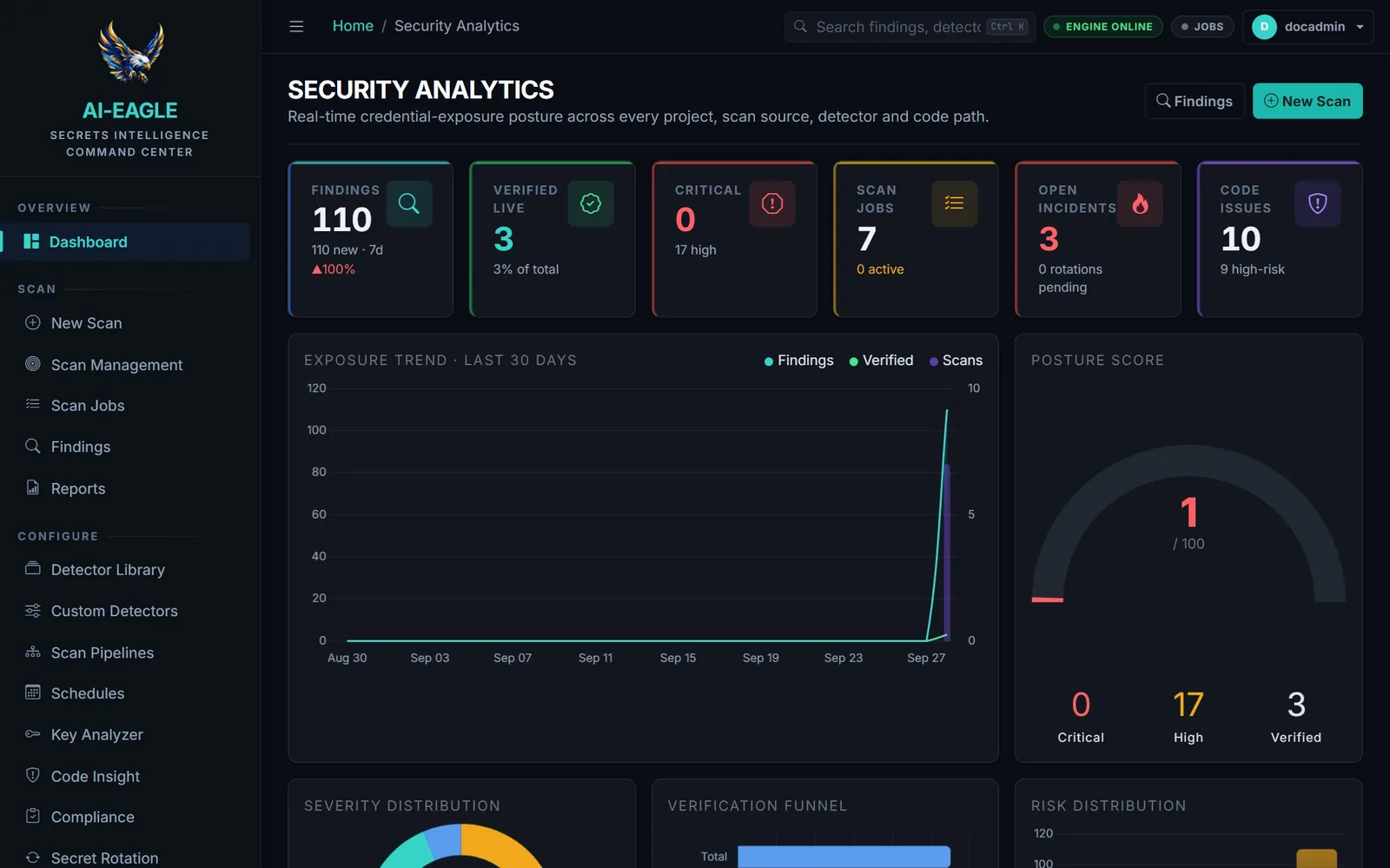Viewport: 1390px width, 868px height.
Task: Click the Total bar in Verification Funnel
Action: coord(844,857)
